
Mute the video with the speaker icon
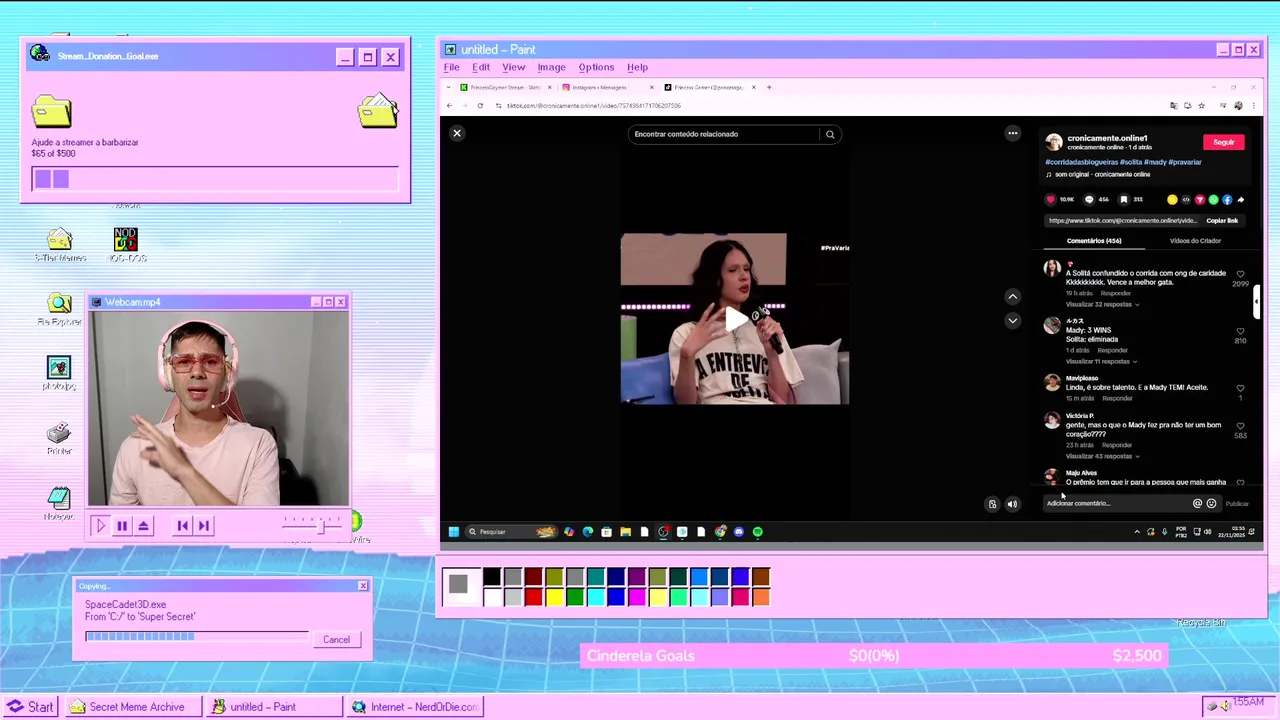(x=1012, y=504)
